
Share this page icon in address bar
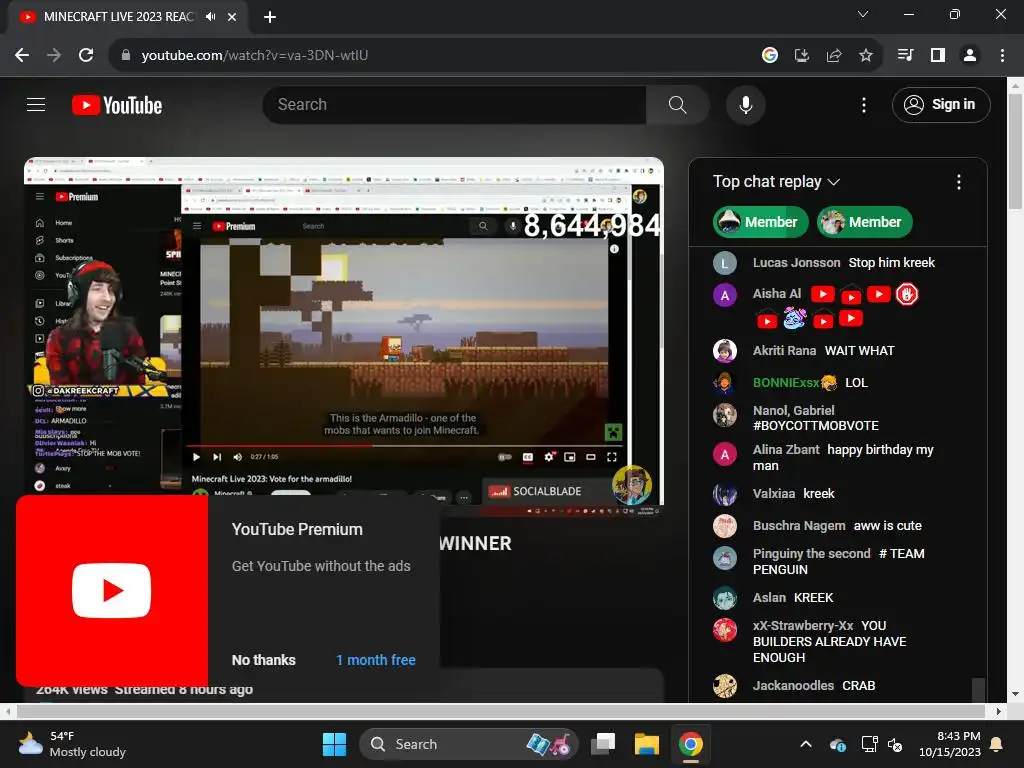pyautogui.click(x=833, y=56)
